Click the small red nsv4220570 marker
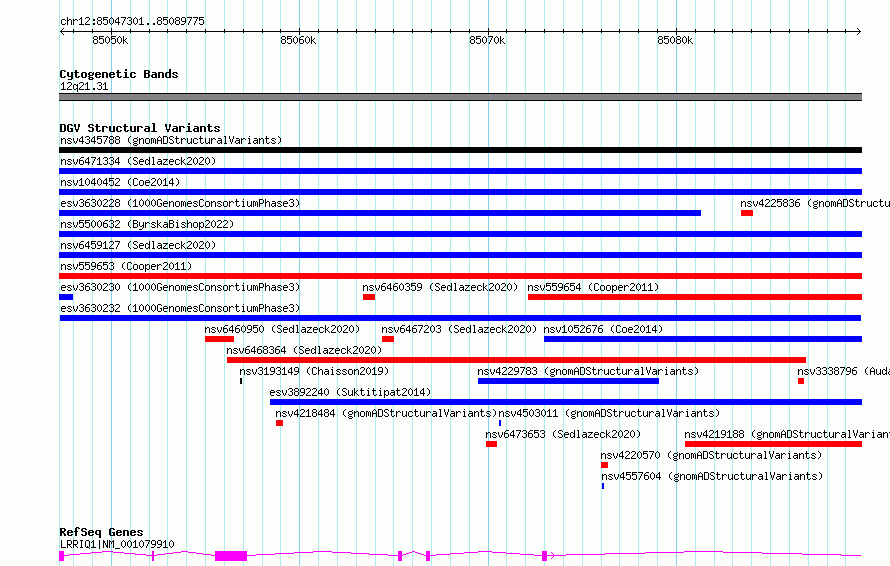Viewport: 890px width, 566px height. point(604,465)
